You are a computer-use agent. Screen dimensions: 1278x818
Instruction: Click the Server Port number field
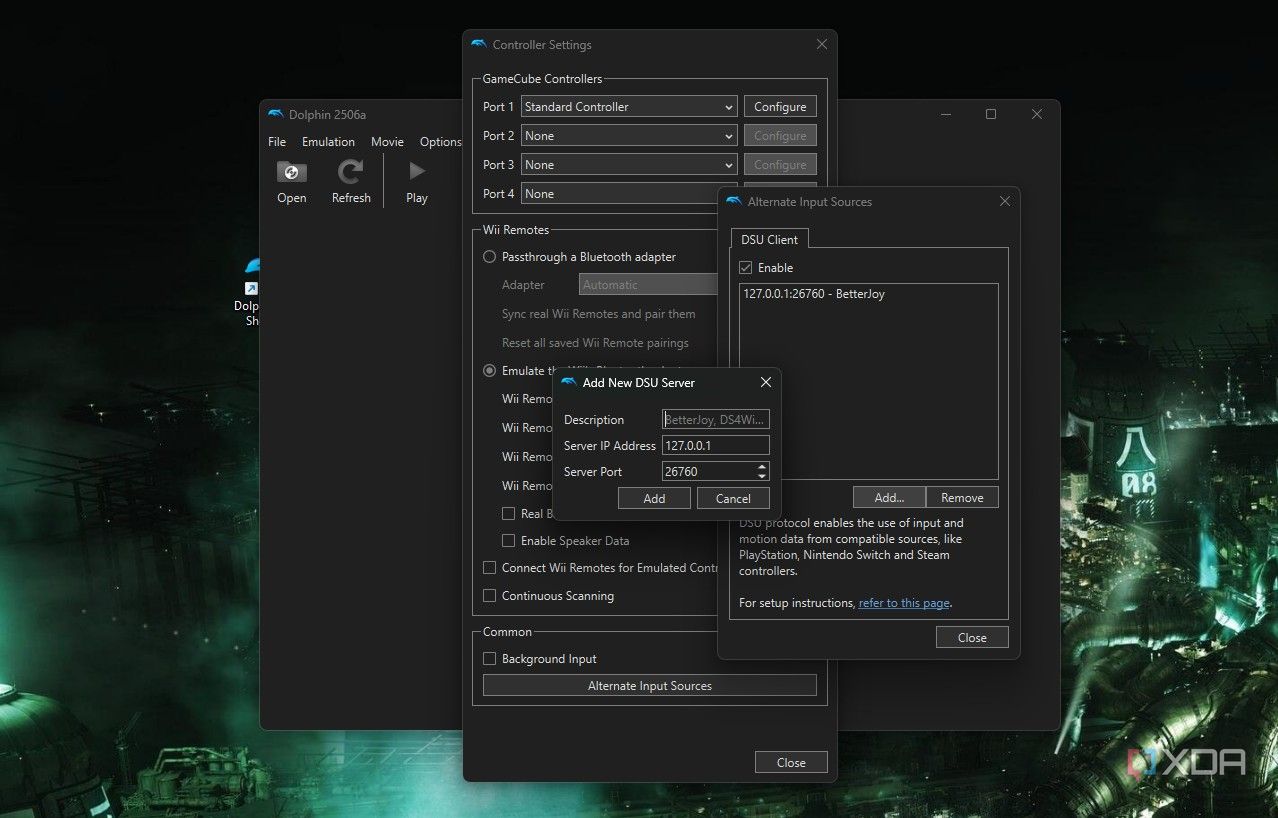708,472
